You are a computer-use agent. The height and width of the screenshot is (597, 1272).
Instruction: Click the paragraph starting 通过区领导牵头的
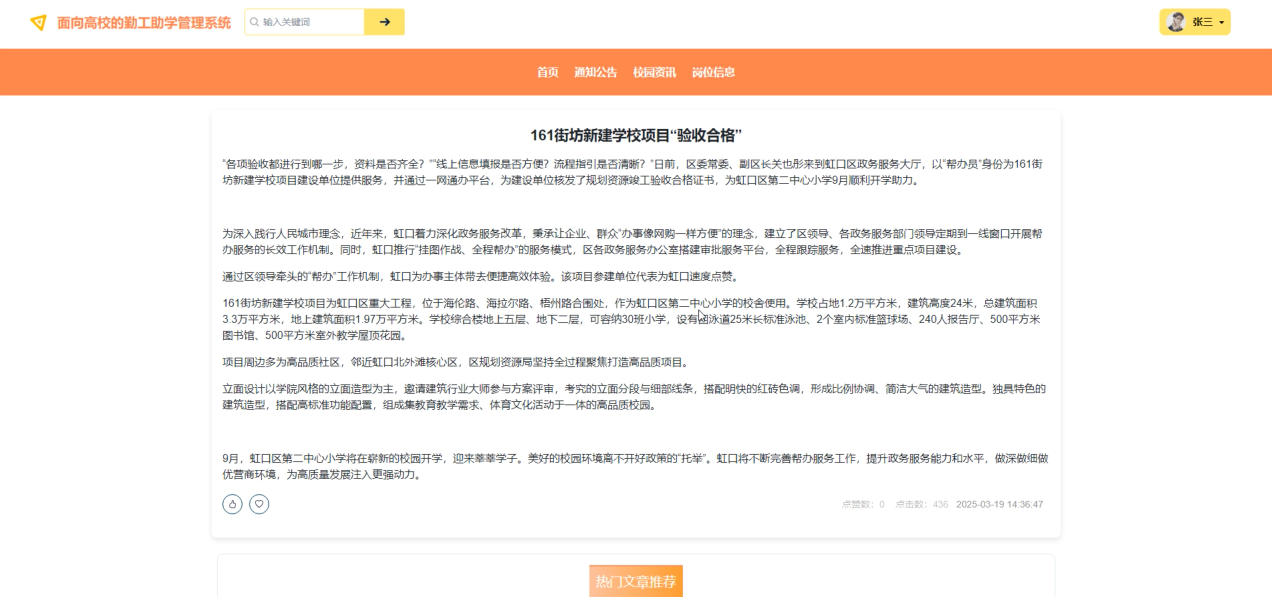click(480, 277)
